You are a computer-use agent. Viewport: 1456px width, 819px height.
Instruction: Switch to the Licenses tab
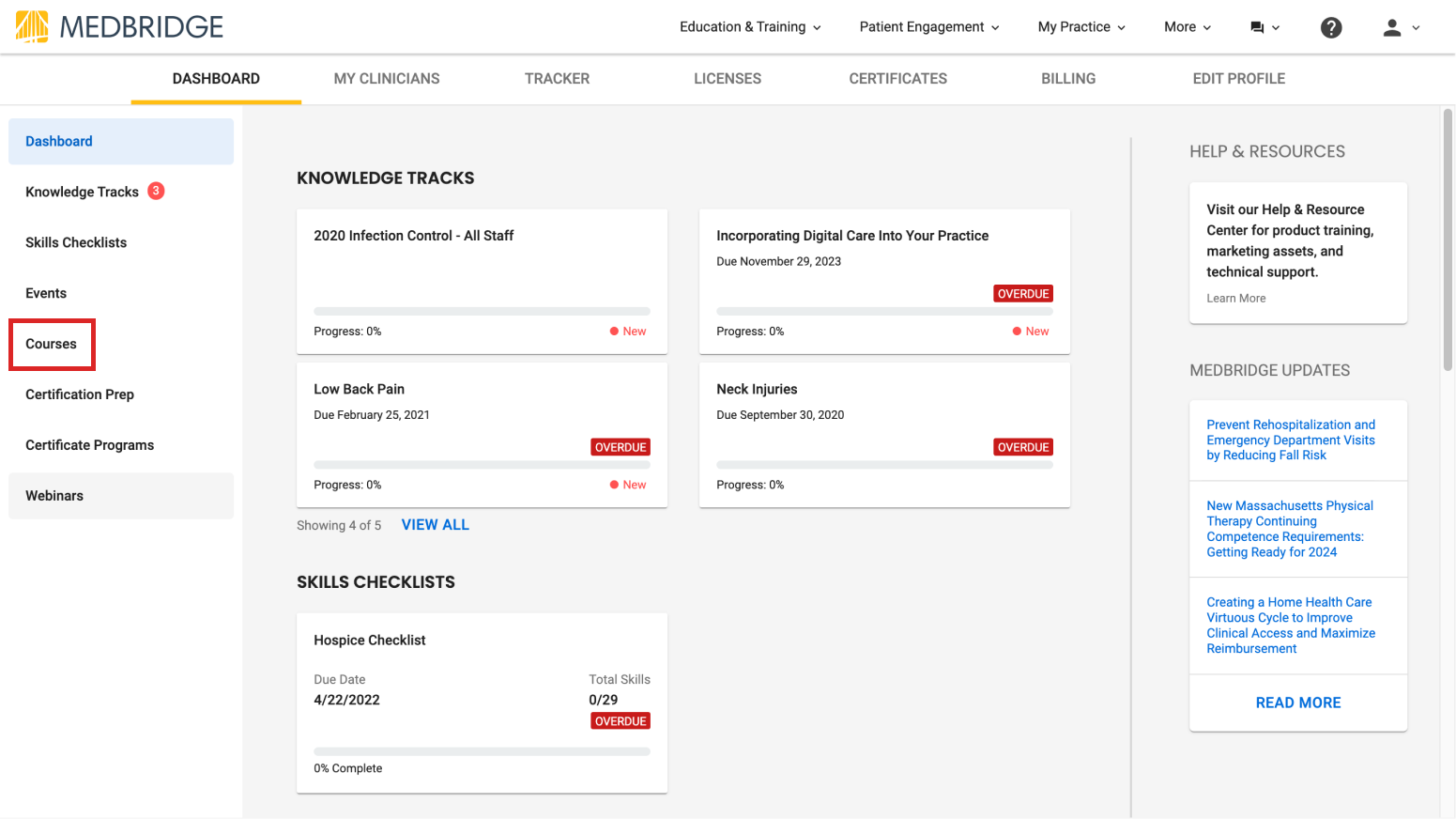coord(728,79)
